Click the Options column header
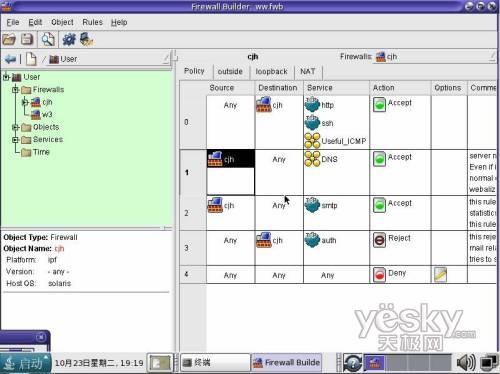The width and height of the screenshot is (500, 374). pyautogui.click(x=449, y=88)
